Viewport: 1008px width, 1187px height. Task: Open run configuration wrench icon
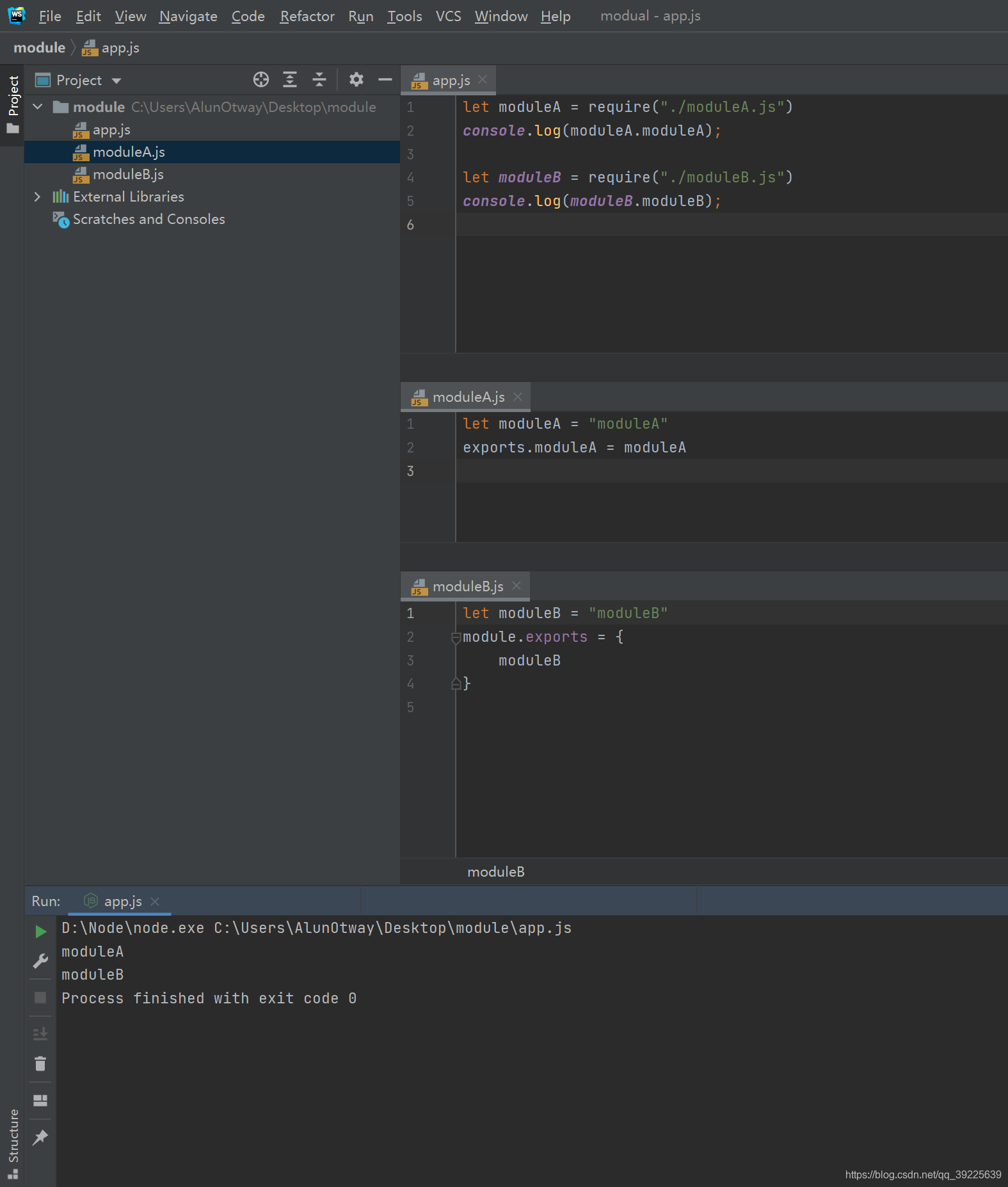point(40,961)
